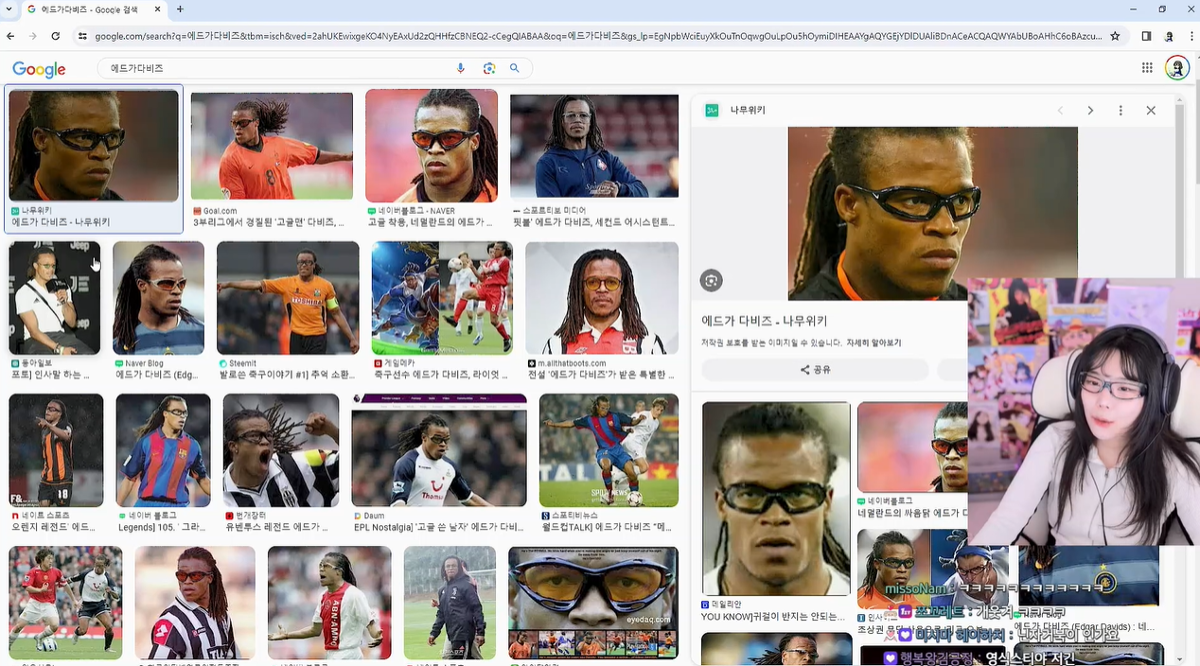Bookmark this page with the star icon
This screenshot has height=666, width=1200.
click(x=1115, y=36)
